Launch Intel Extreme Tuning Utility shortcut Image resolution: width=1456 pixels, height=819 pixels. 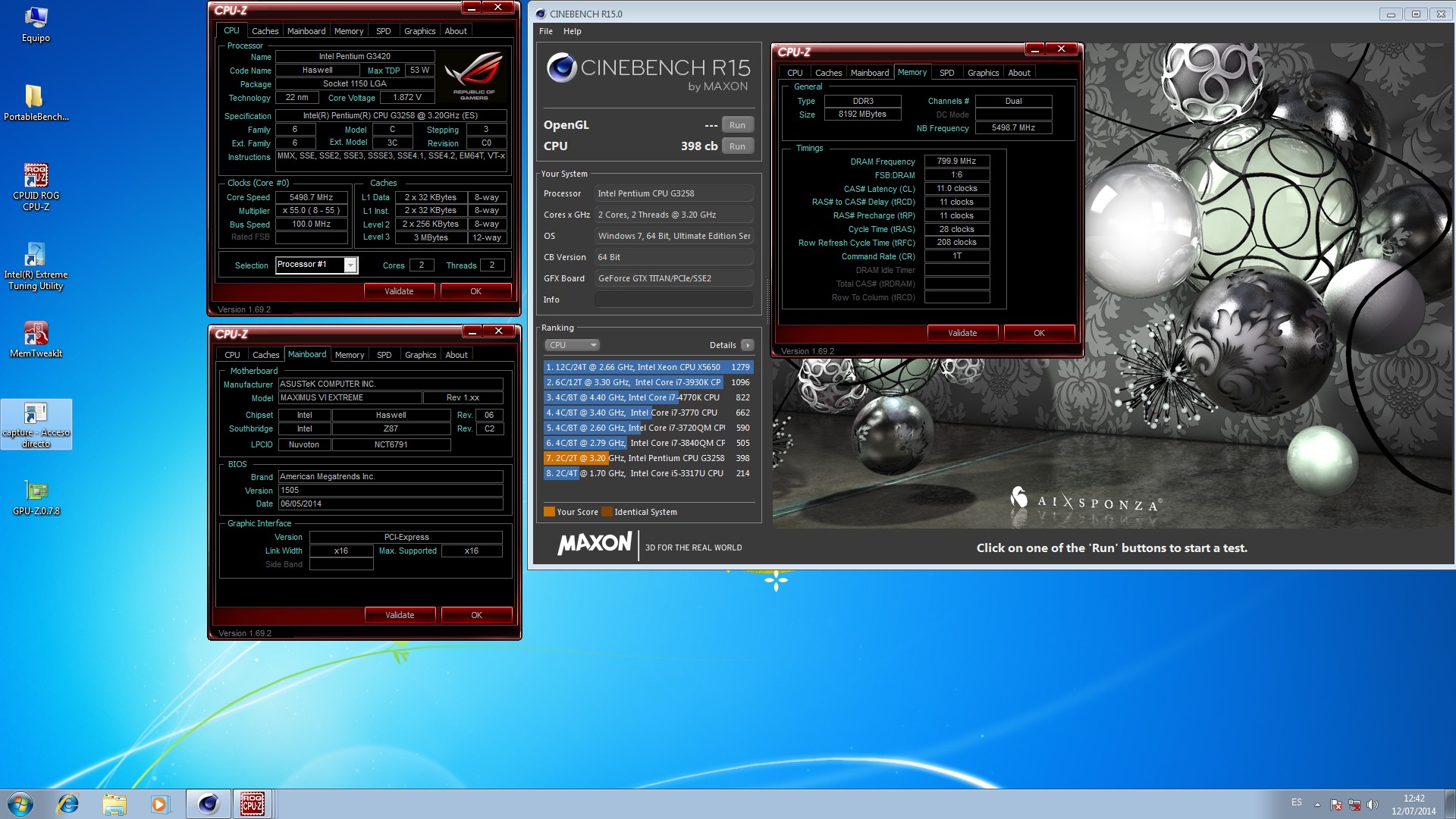[36, 266]
